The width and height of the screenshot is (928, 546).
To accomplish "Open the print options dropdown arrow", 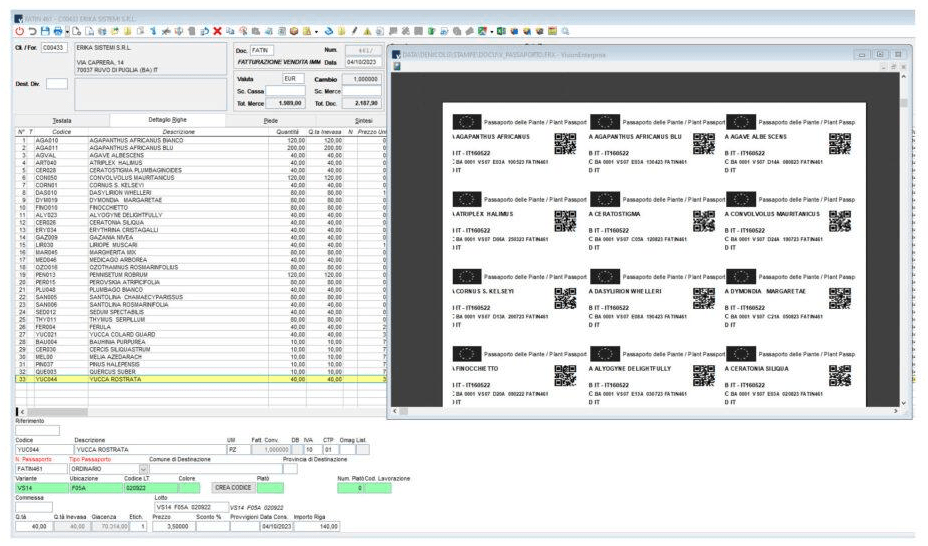I will coord(67,31).
